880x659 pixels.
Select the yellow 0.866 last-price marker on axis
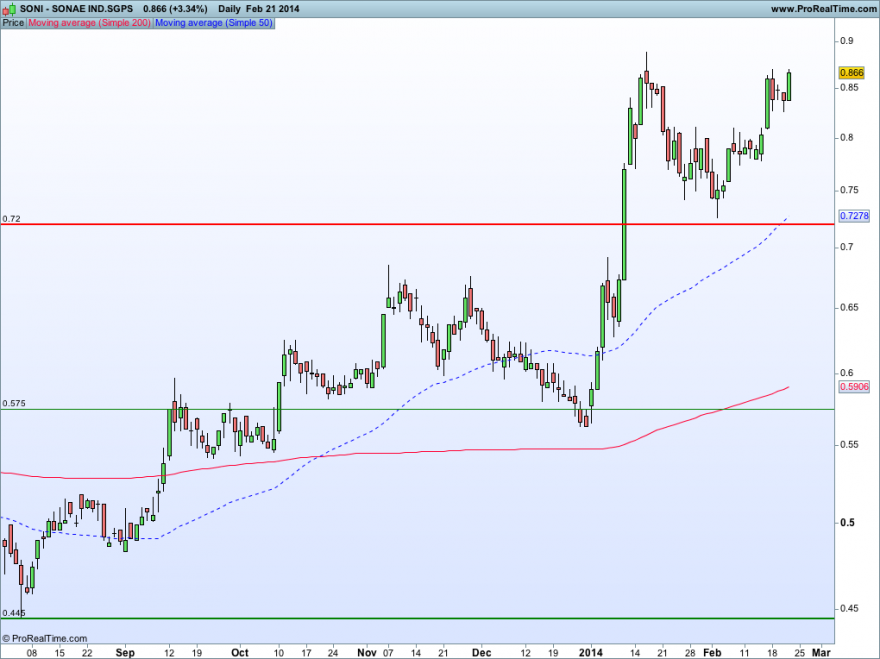(850, 73)
